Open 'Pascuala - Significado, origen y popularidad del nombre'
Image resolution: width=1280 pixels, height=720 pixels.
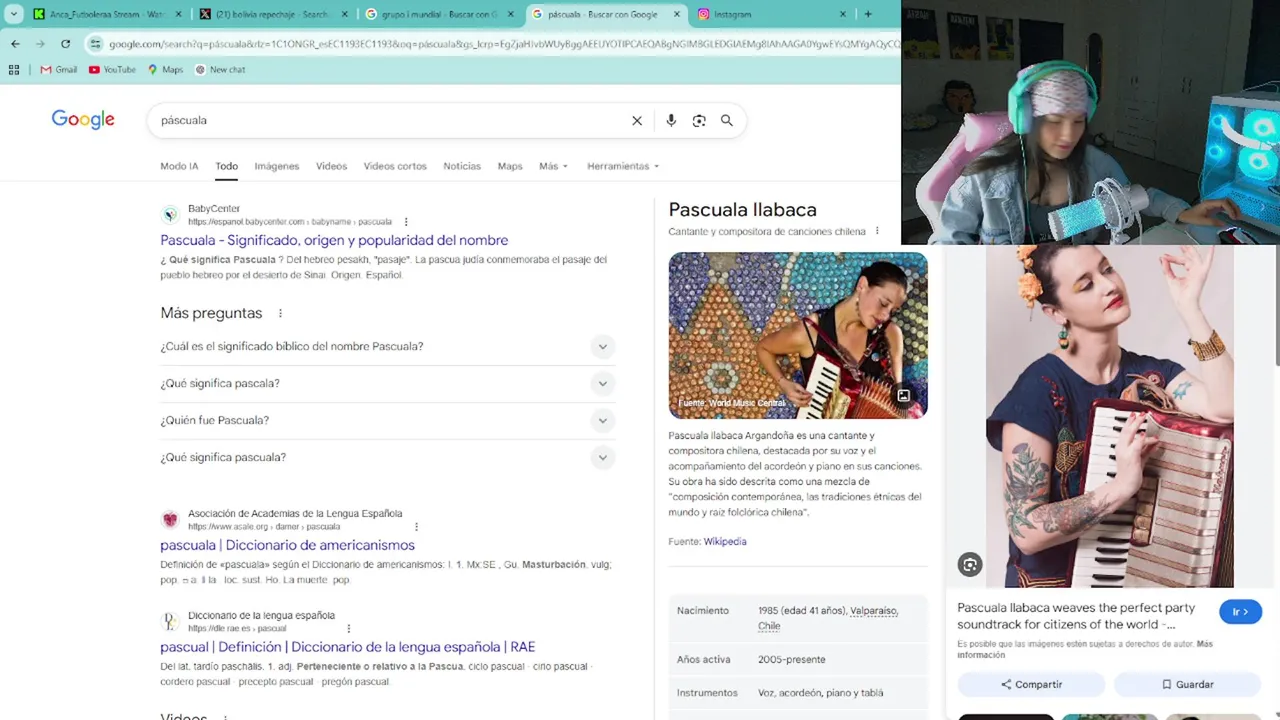(x=334, y=241)
